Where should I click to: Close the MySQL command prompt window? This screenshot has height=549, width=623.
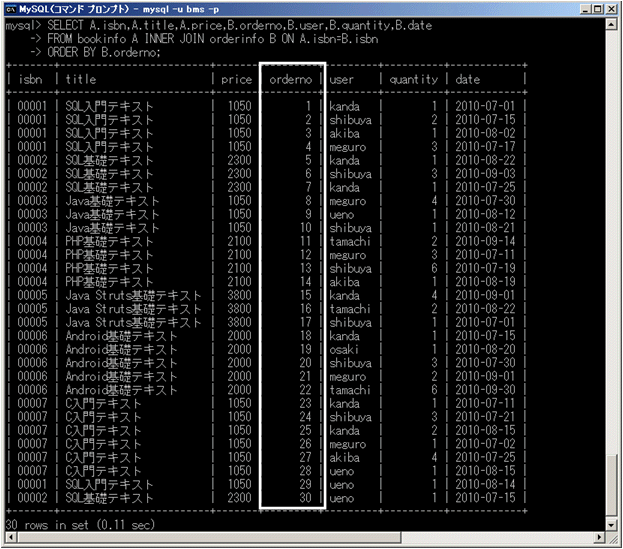[611, 9]
